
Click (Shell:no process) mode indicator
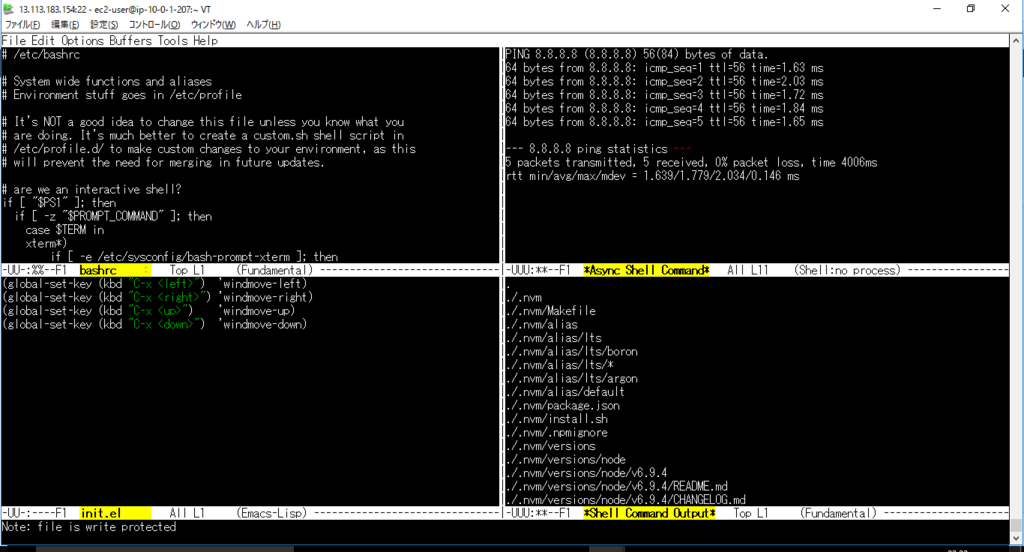(847, 270)
